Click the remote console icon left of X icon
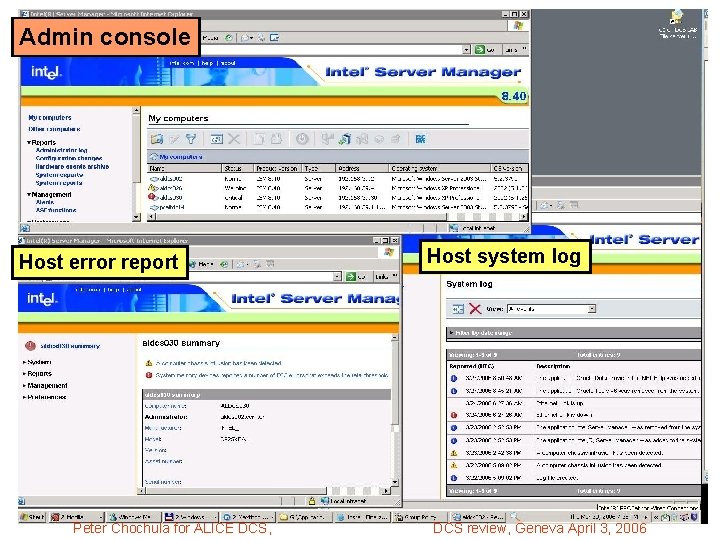 click(x=216, y=139)
